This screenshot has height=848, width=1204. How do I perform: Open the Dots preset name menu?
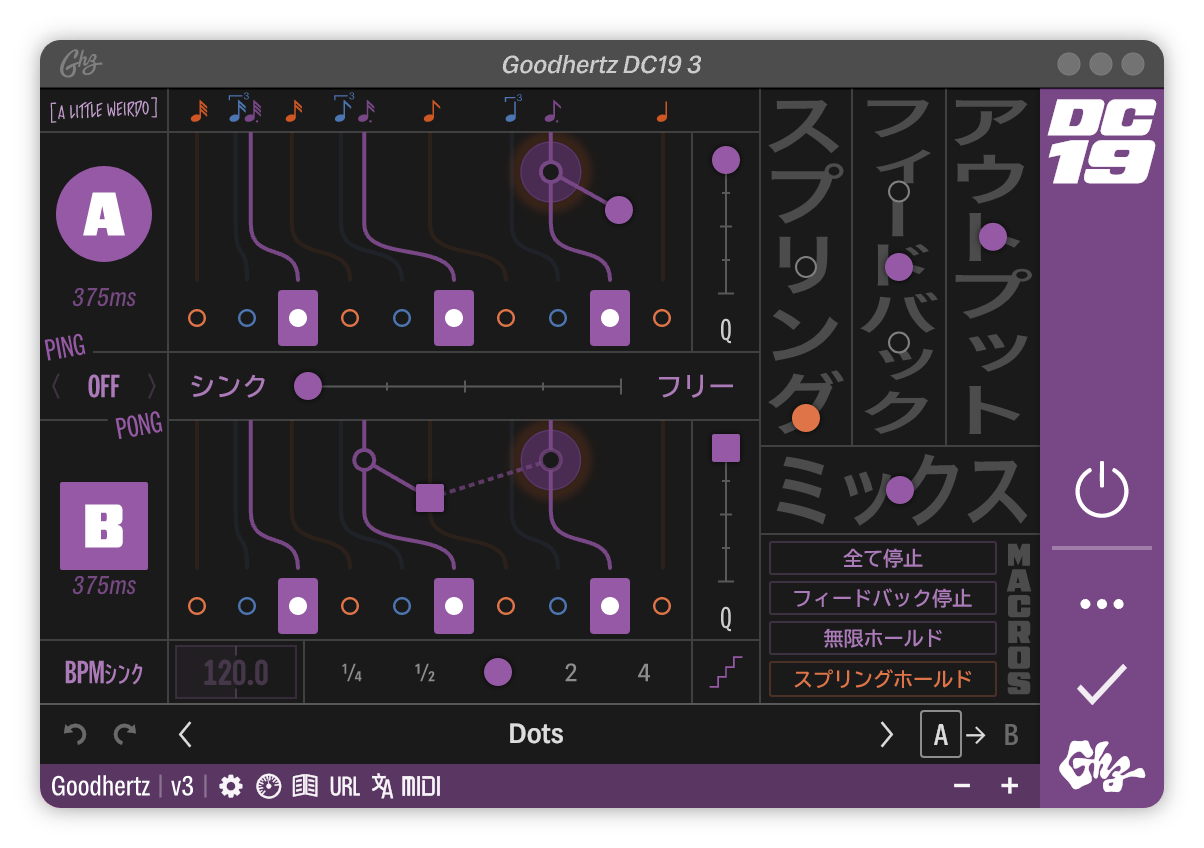pyautogui.click(x=536, y=734)
